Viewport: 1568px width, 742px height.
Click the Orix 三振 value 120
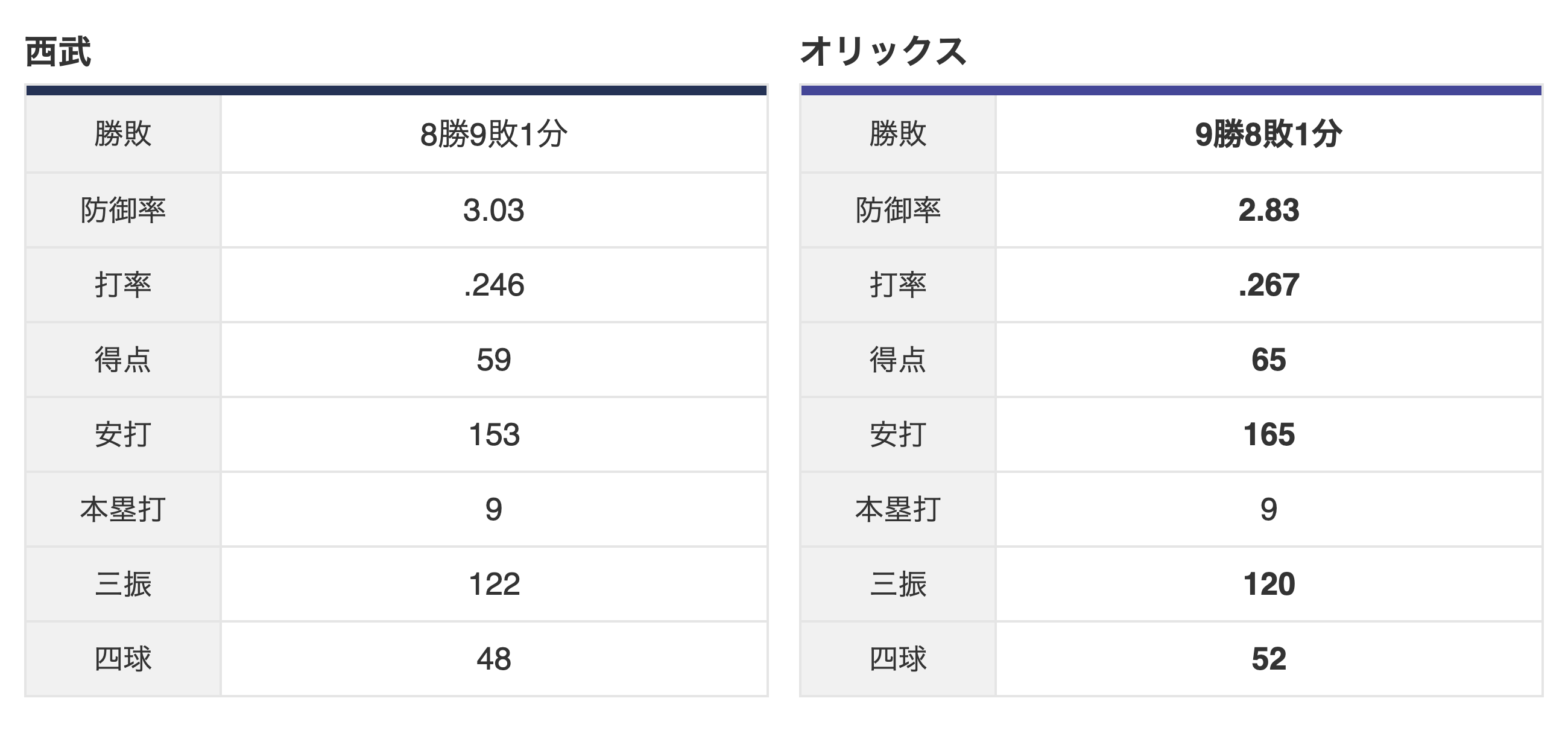click(1268, 585)
